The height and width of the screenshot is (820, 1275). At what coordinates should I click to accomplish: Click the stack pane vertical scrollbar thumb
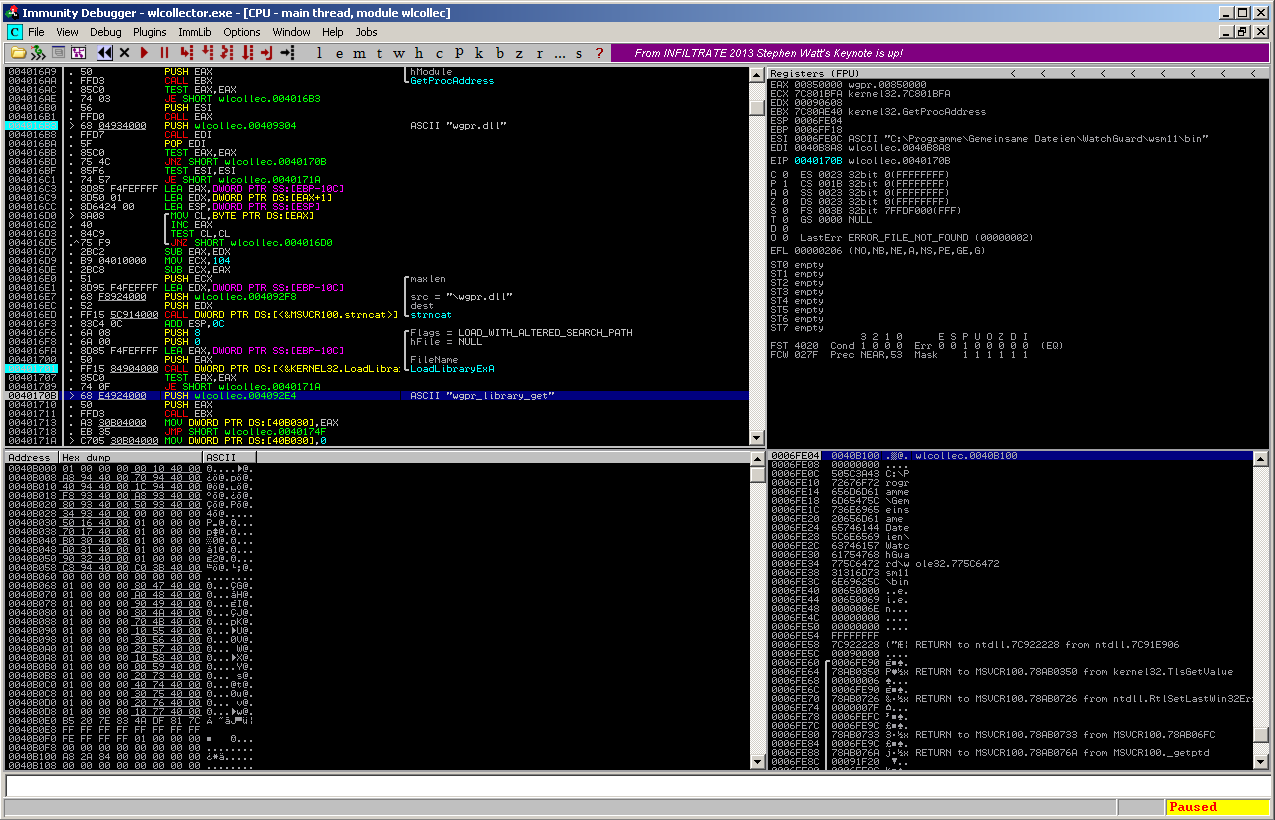1261,735
